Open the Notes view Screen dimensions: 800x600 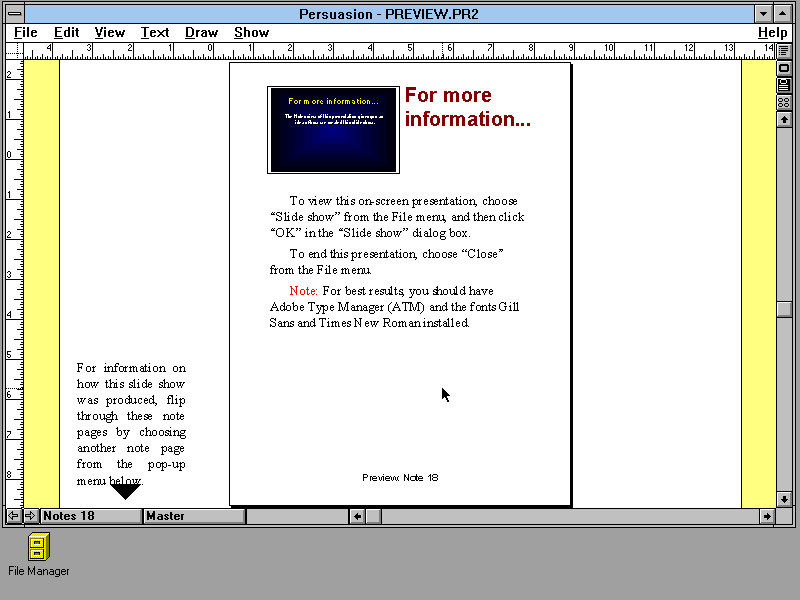click(784, 84)
